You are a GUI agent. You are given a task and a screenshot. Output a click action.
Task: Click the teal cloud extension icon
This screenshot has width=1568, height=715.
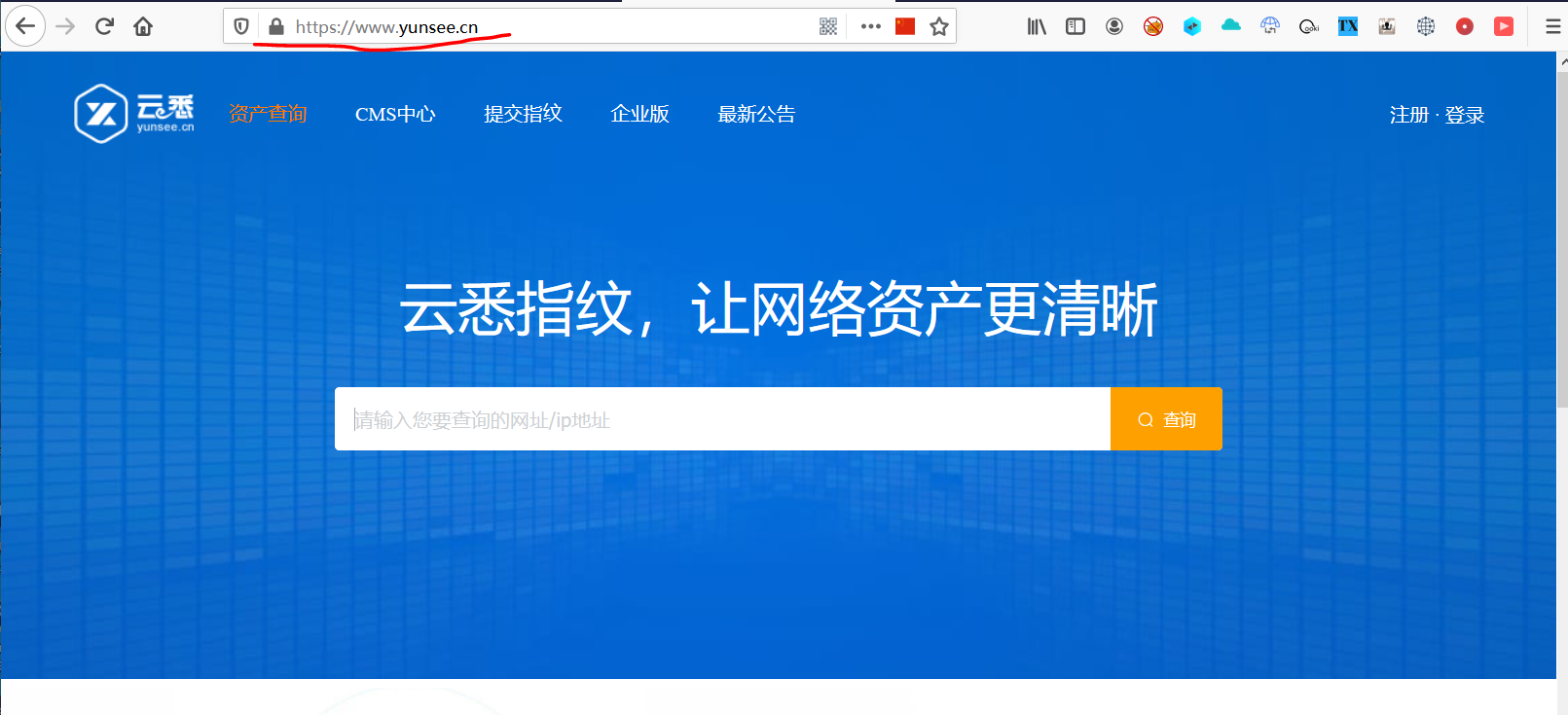(1231, 25)
